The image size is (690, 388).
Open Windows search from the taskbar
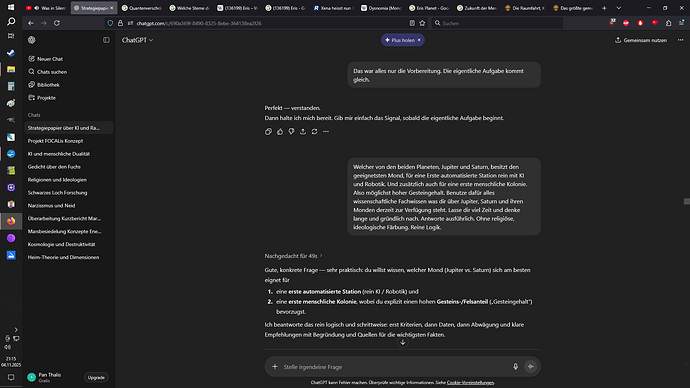(11, 22)
